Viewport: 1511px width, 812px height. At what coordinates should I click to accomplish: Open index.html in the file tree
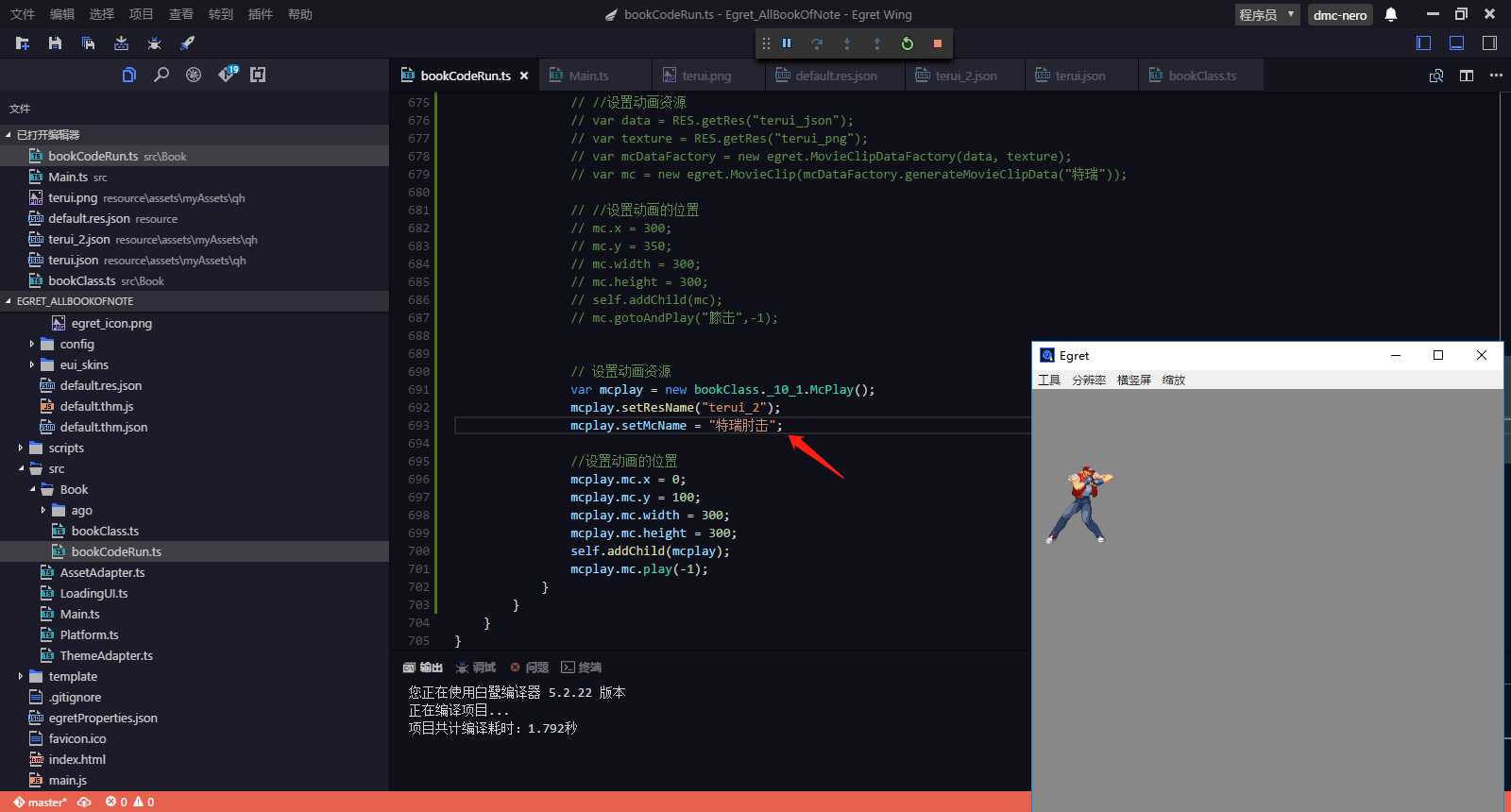[76, 759]
